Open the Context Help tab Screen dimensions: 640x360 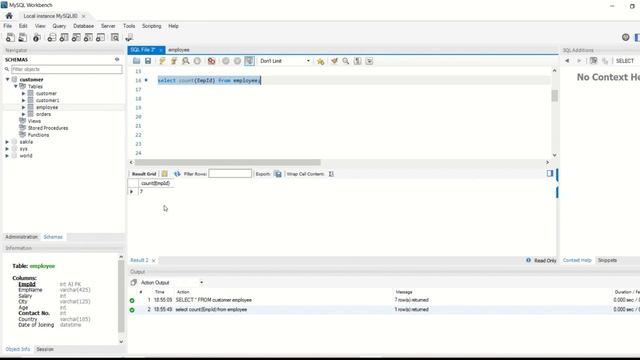click(x=577, y=260)
